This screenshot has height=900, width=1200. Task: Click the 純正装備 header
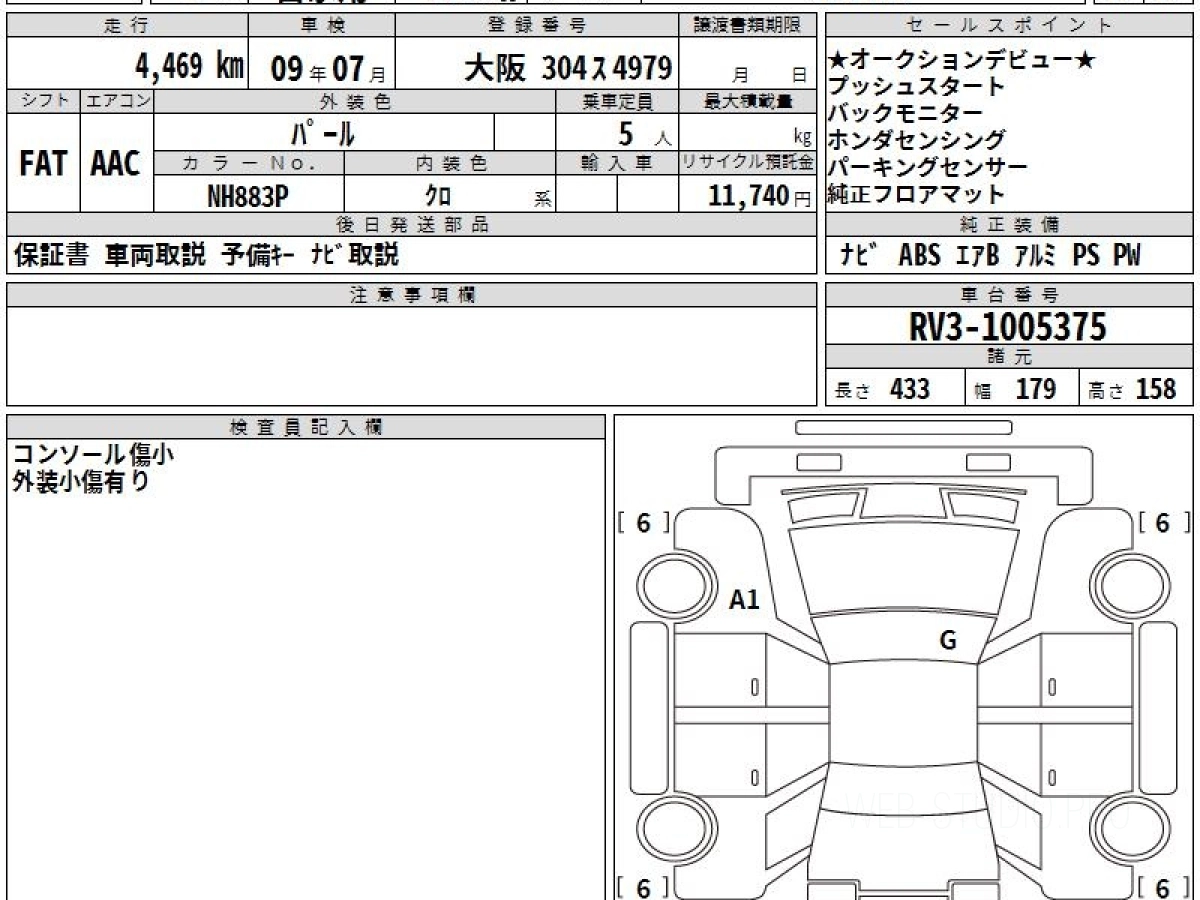(x=1010, y=225)
